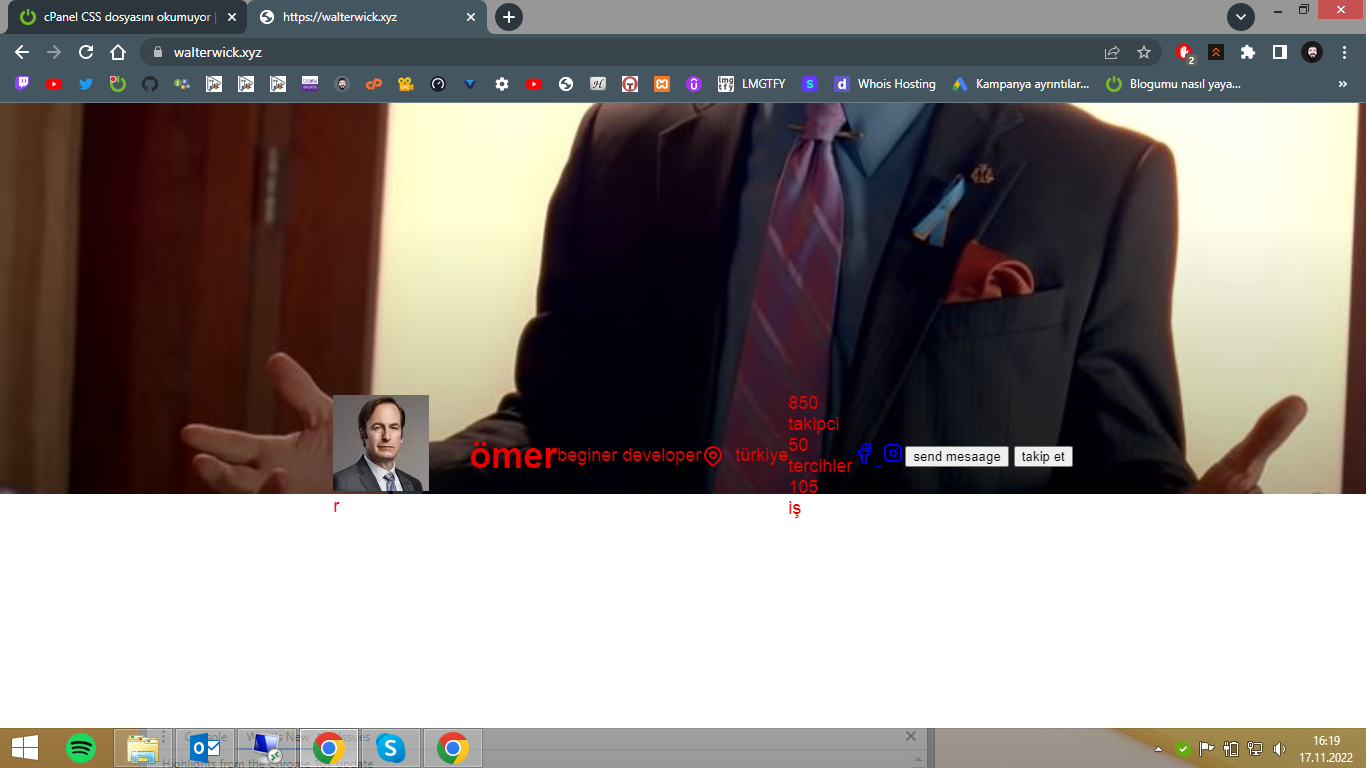Click the 105 iş stat
Image resolution: width=1366 pixels, height=768 pixels.
tap(803, 498)
